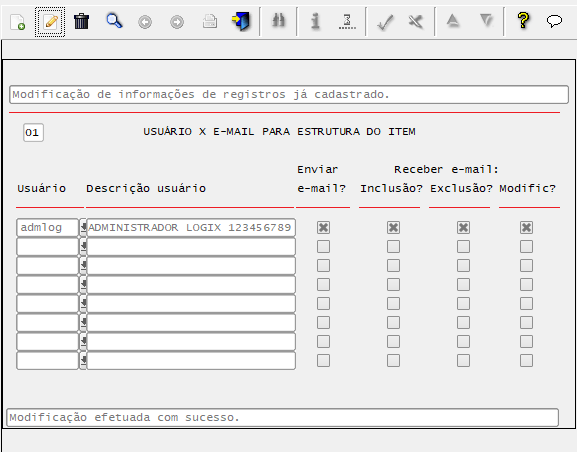Uncheck Enviar e-mail for admlog

(323, 227)
